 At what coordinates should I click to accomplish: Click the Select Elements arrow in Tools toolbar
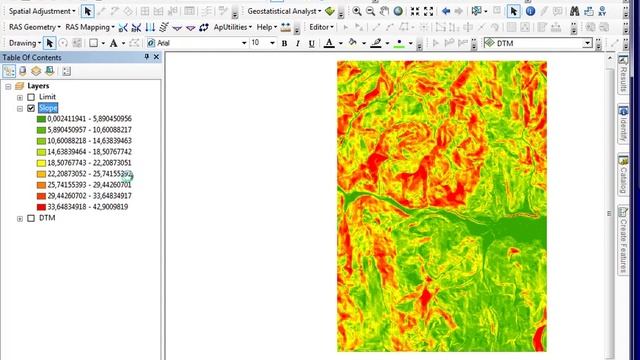513,11
